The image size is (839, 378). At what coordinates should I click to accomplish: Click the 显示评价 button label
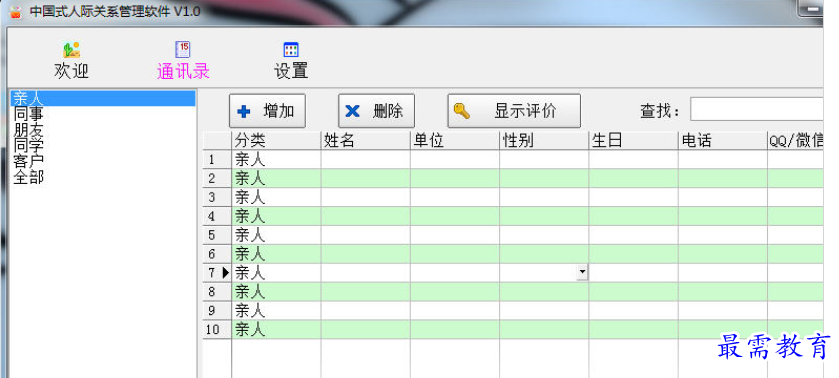tap(525, 111)
